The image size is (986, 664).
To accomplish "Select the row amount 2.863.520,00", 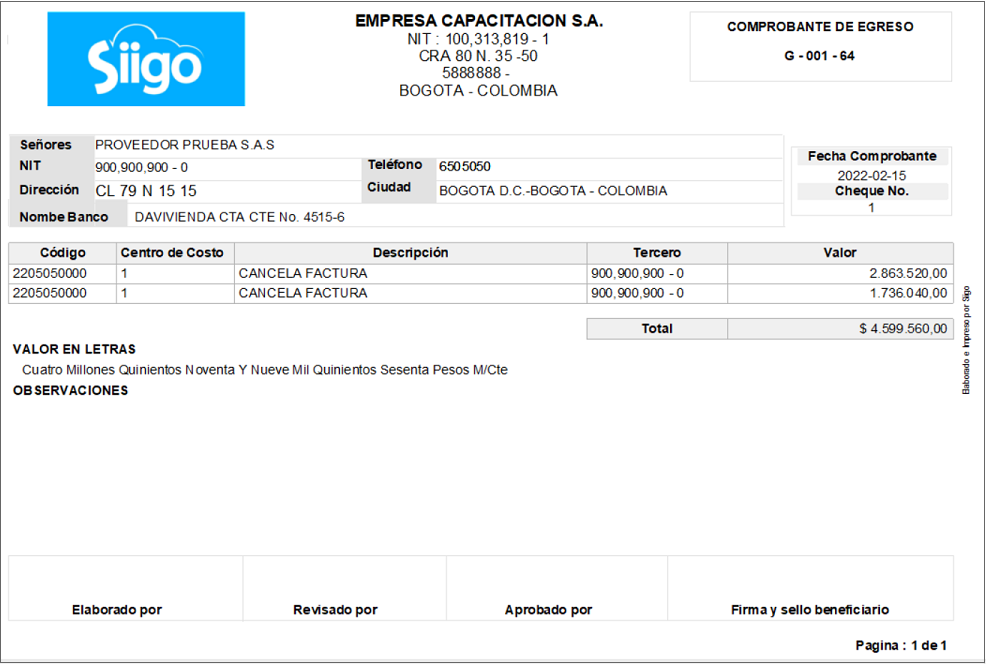I will point(908,274).
